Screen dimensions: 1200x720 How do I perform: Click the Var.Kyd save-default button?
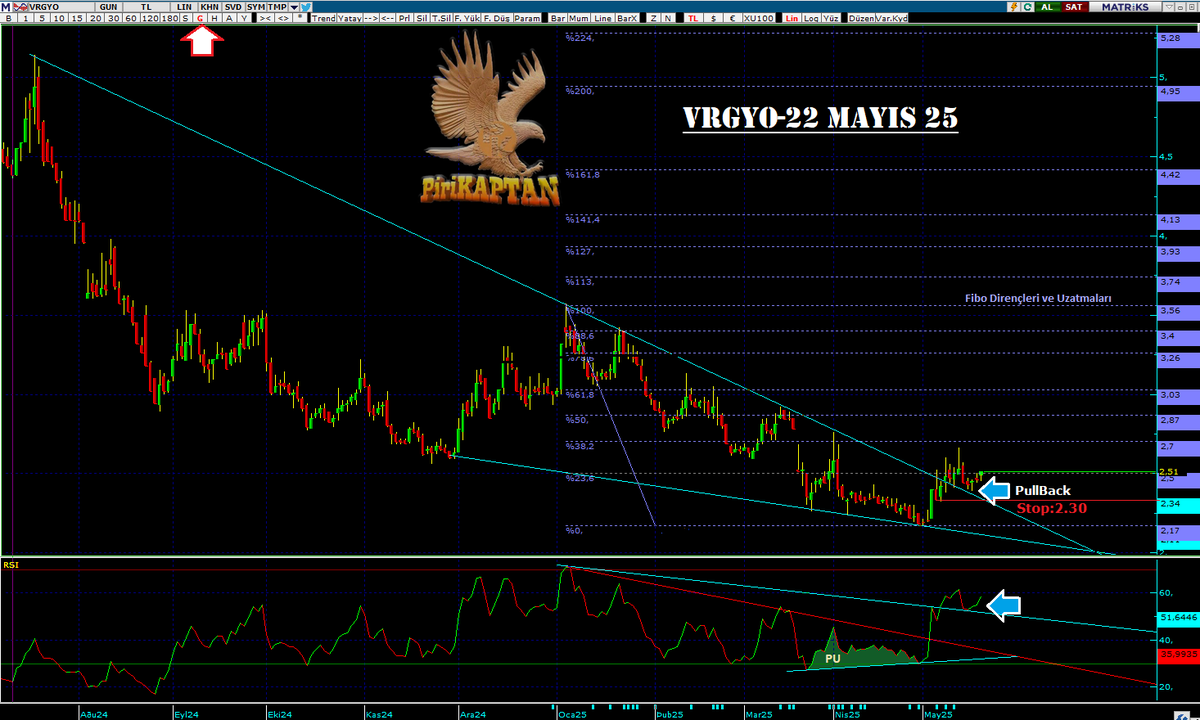tap(892, 19)
